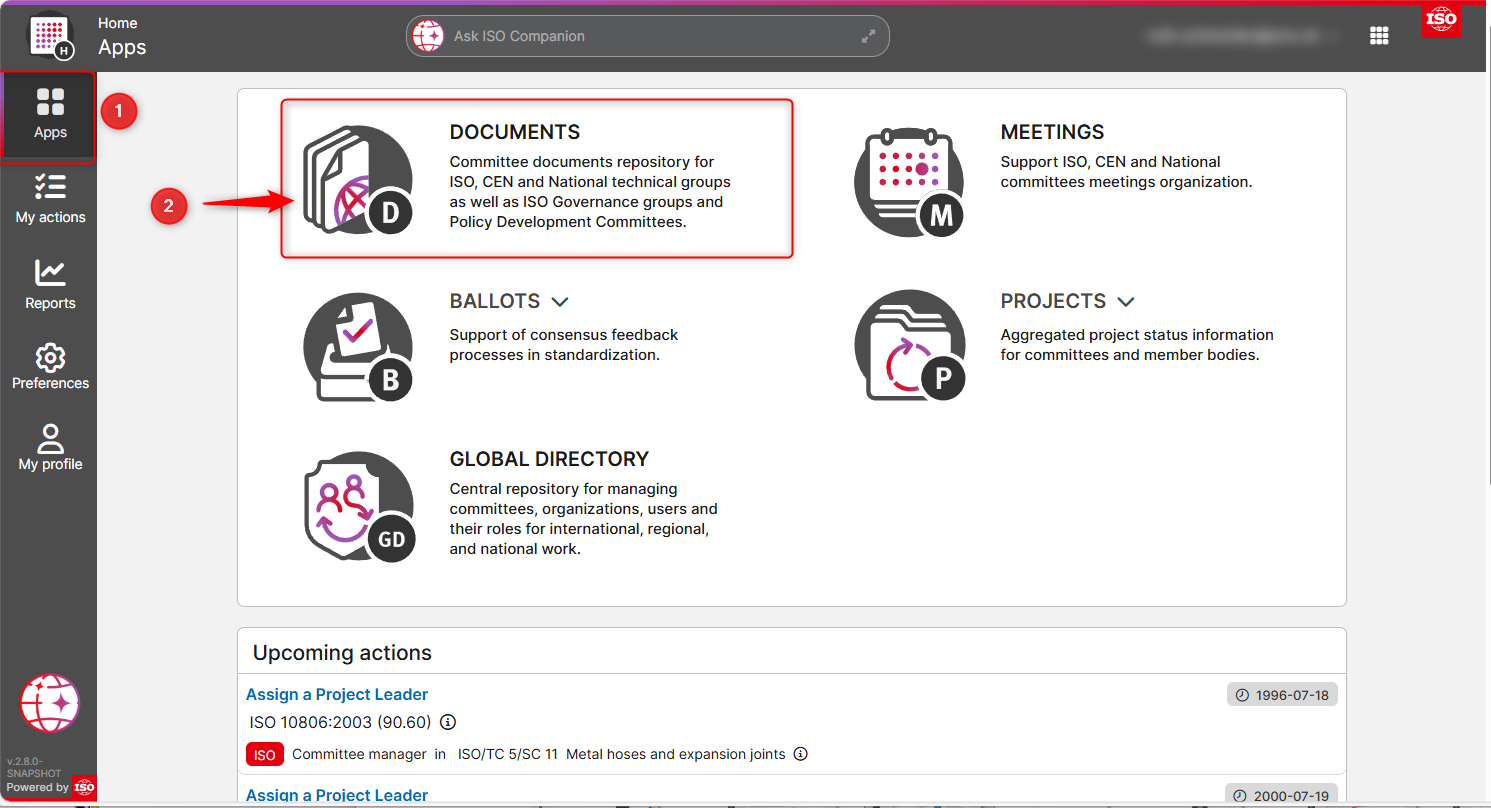The height and width of the screenshot is (808, 1491).
Task: Open the Meetings calendar app icon
Action: coord(910,181)
